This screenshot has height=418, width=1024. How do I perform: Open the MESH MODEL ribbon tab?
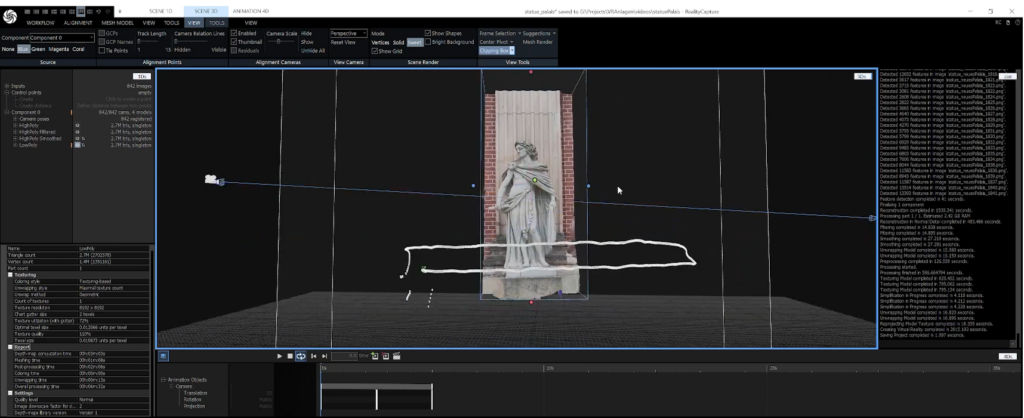point(118,23)
